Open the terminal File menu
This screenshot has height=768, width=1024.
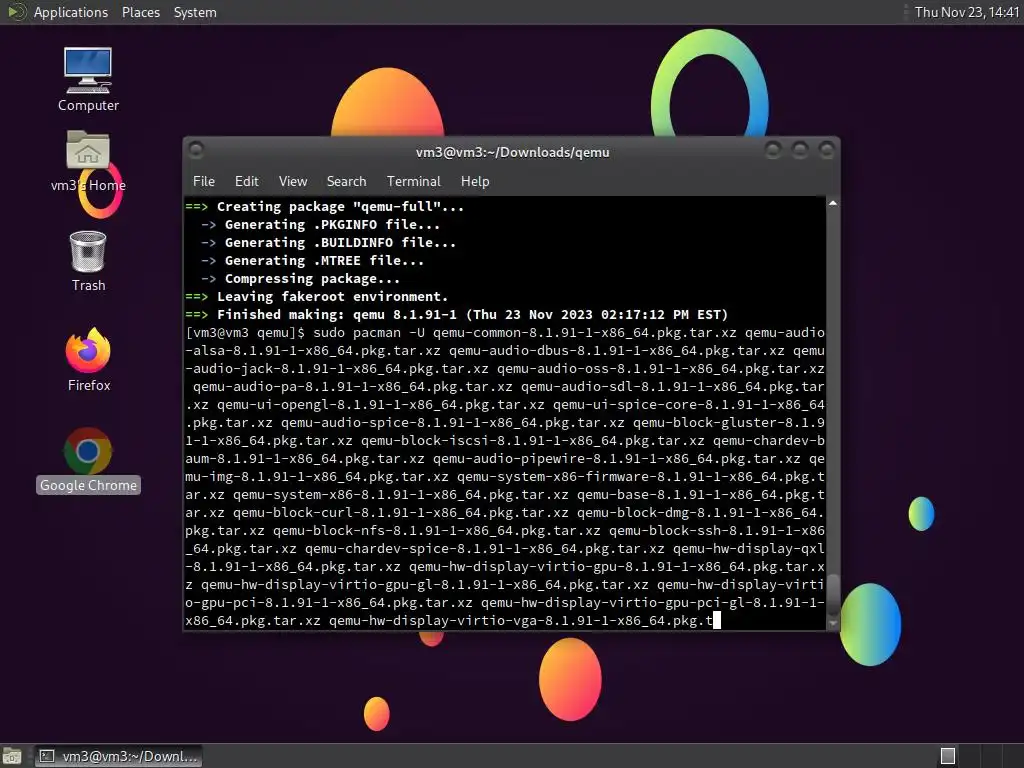point(204,181)
